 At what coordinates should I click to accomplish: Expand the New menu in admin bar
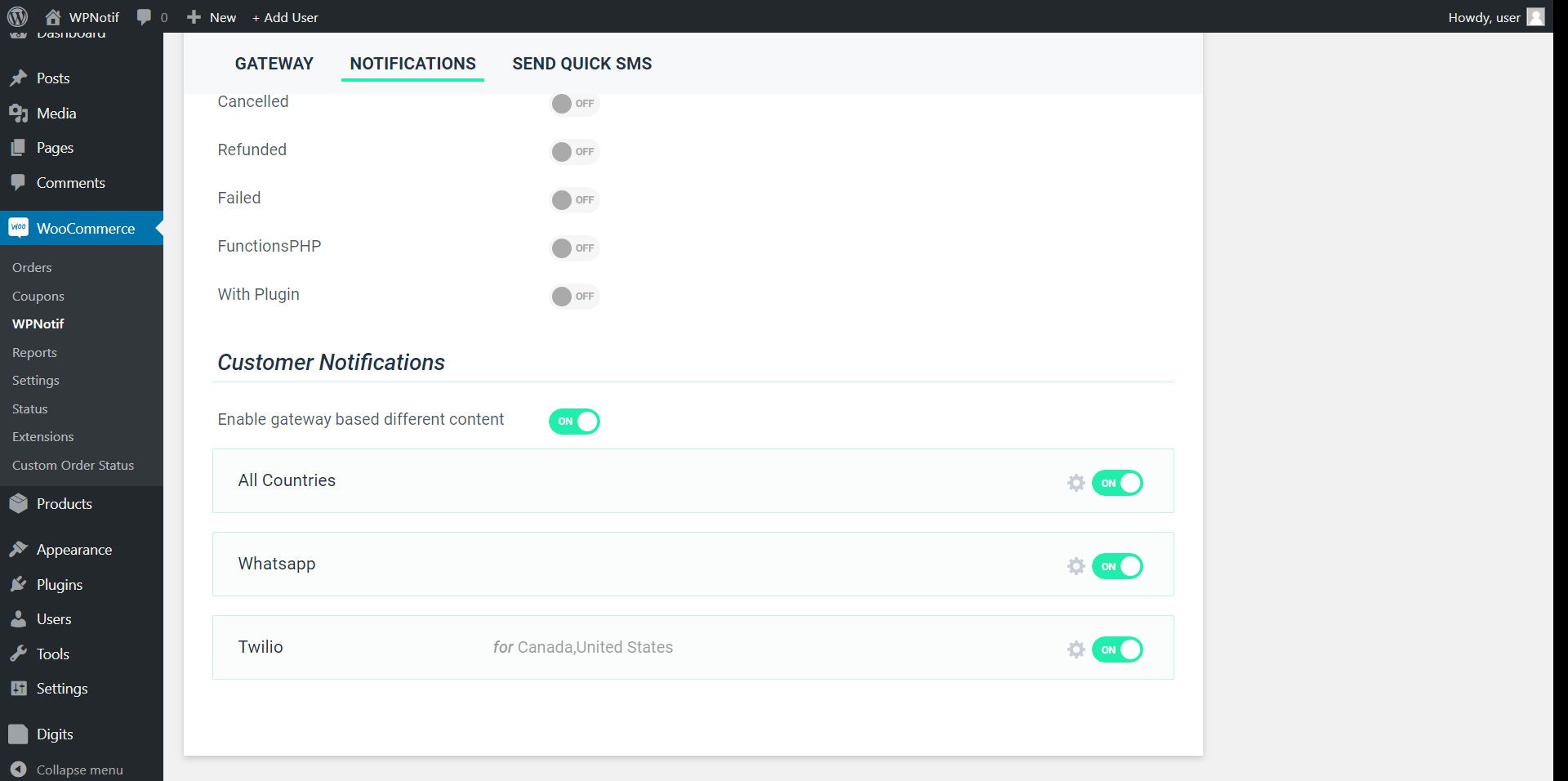[211, 16]
